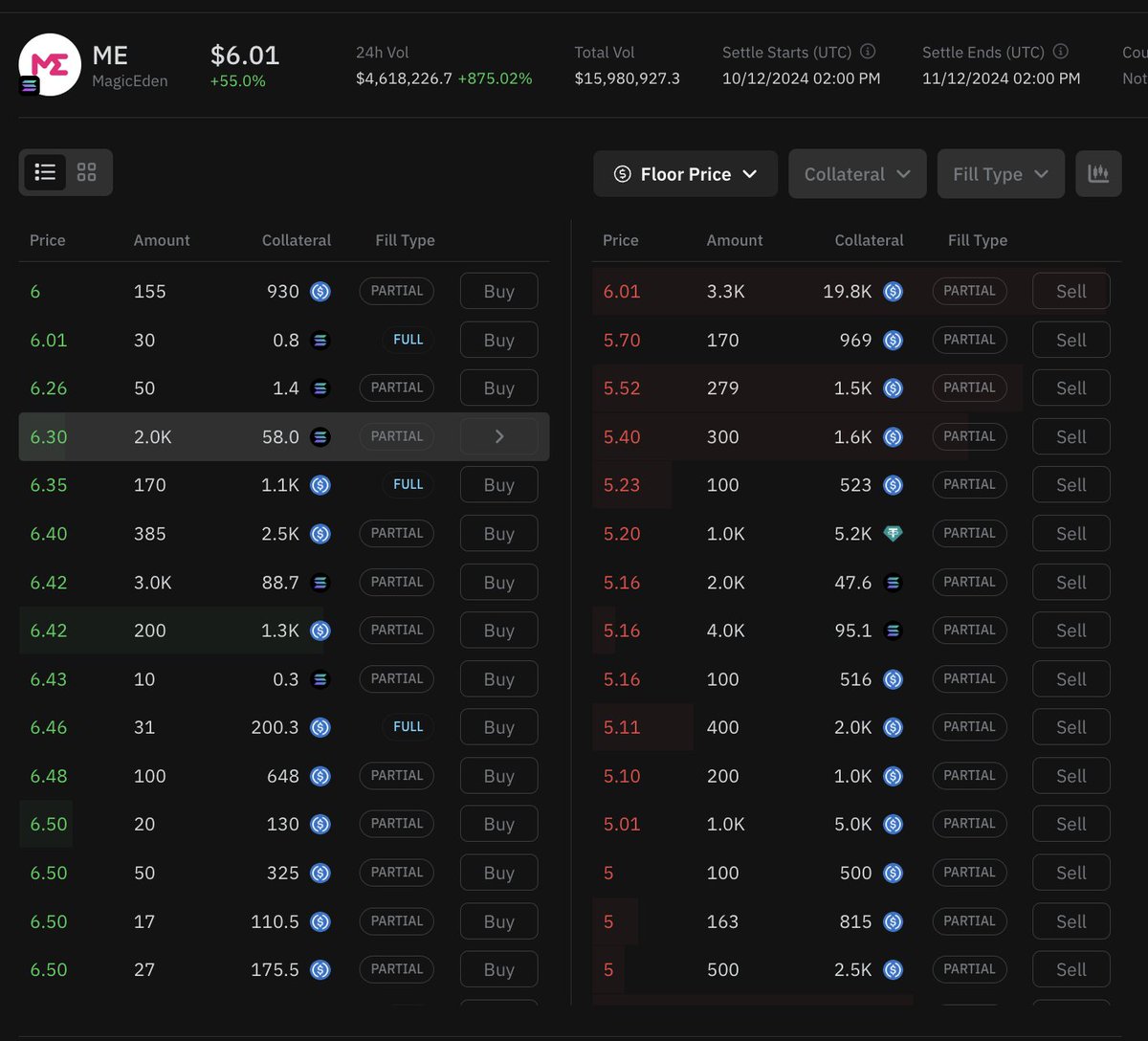Click the info icon beside Settle Ends
Viewport: 1148px width, 1041px height.
click(1060, 53)
